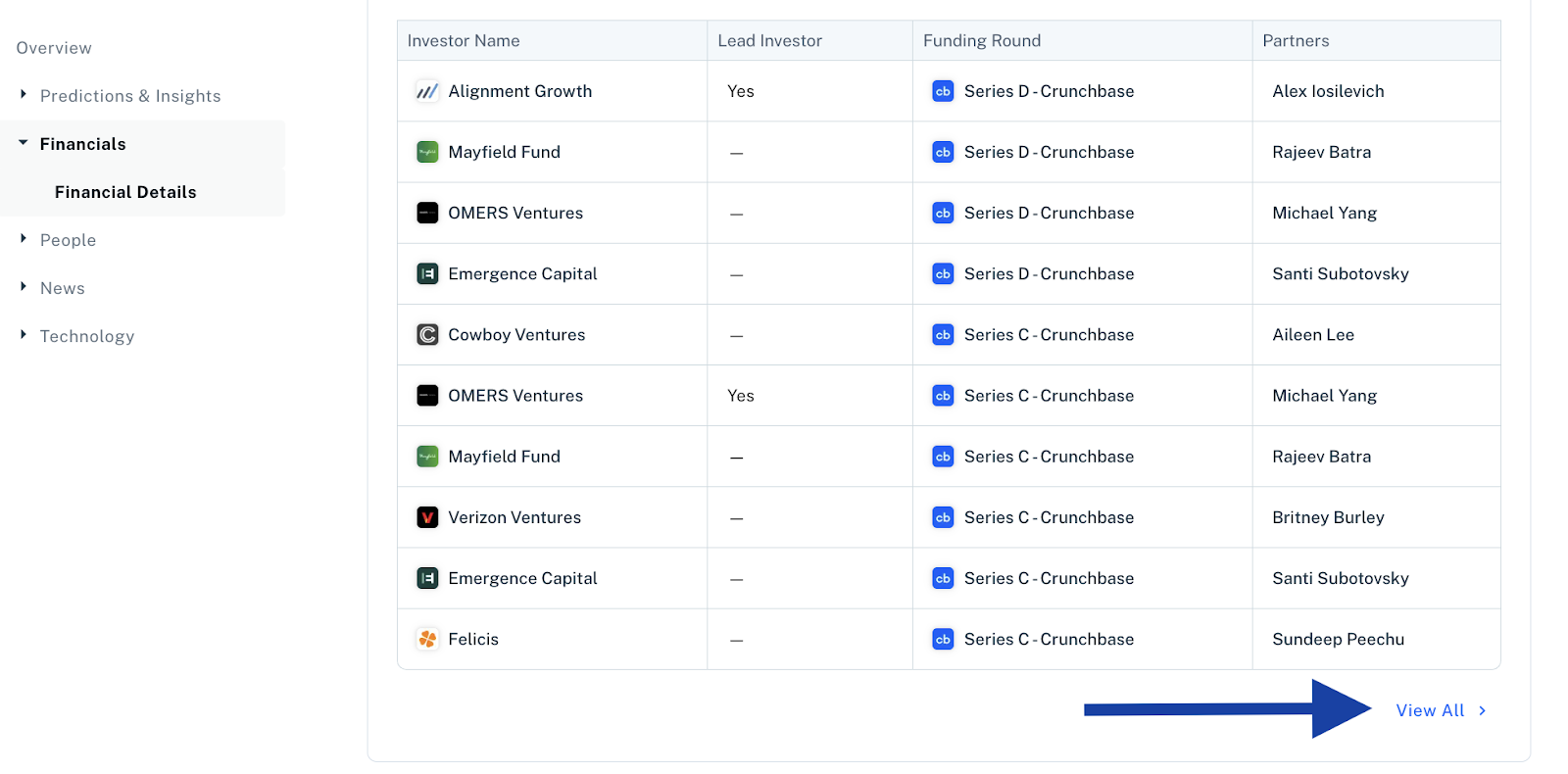
Task: Open Technology in the sidebar
Action: pos(87,336)
